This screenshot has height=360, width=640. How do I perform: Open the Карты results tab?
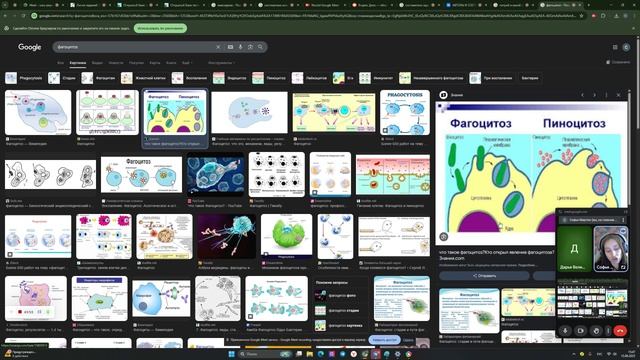155,63
